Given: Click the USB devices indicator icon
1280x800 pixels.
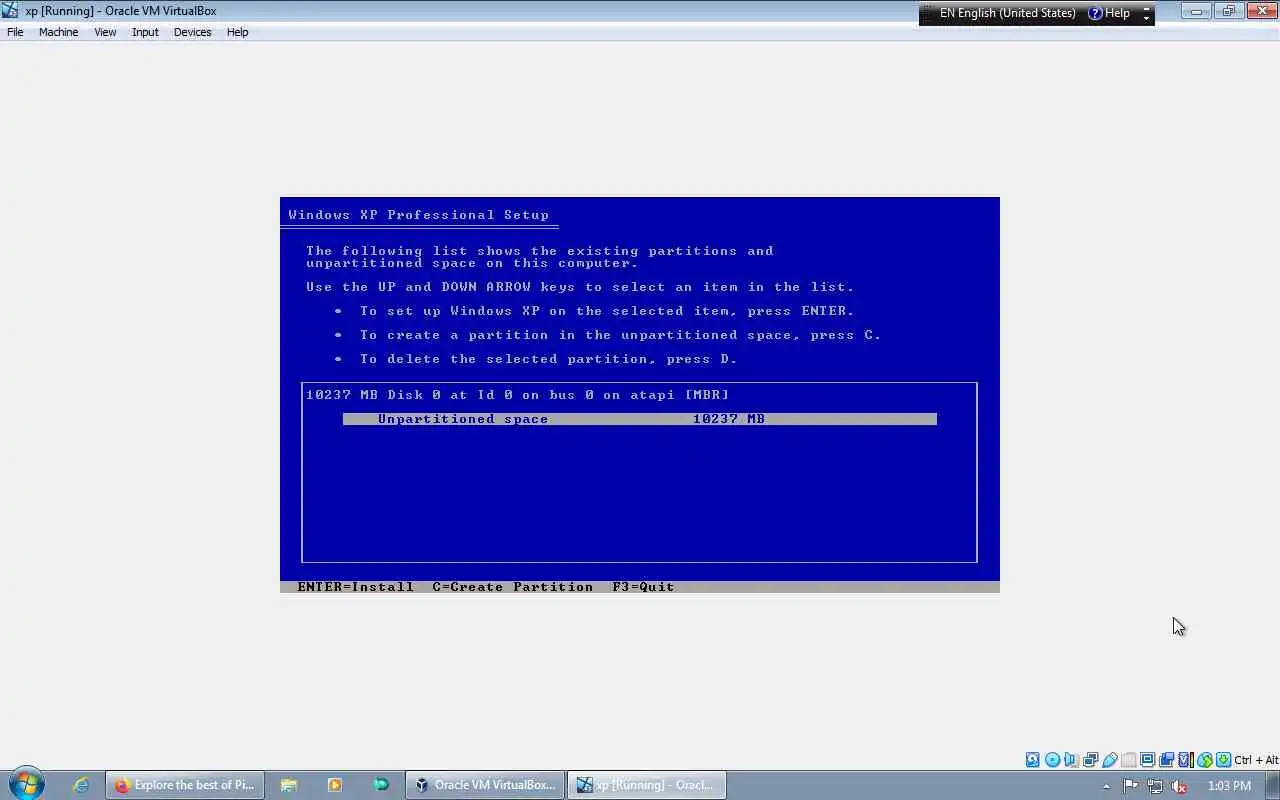Looking at the screenshot, I should click(x=1110, y=760).
